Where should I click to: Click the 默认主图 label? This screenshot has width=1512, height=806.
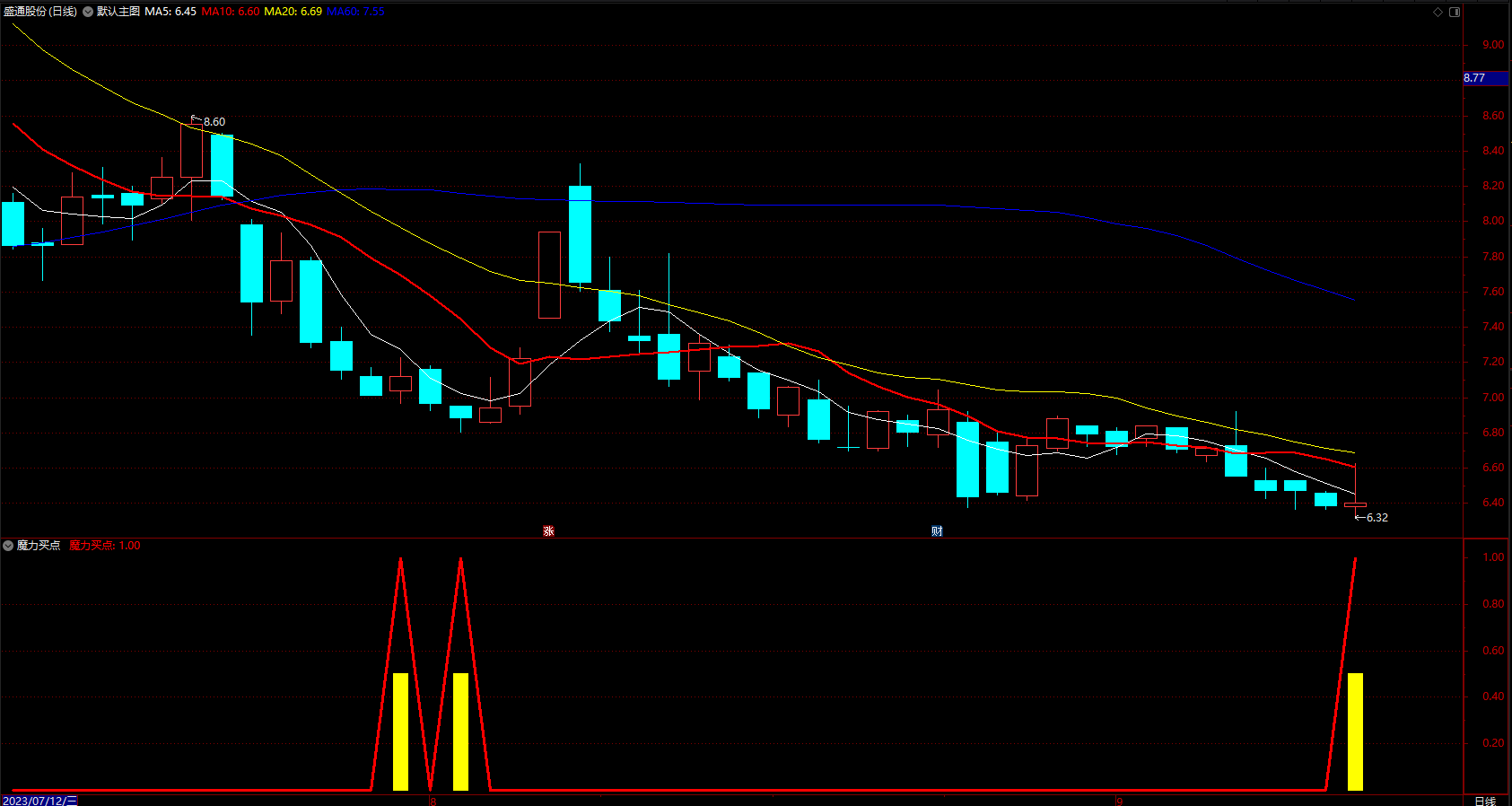click(x=118, y=12)
